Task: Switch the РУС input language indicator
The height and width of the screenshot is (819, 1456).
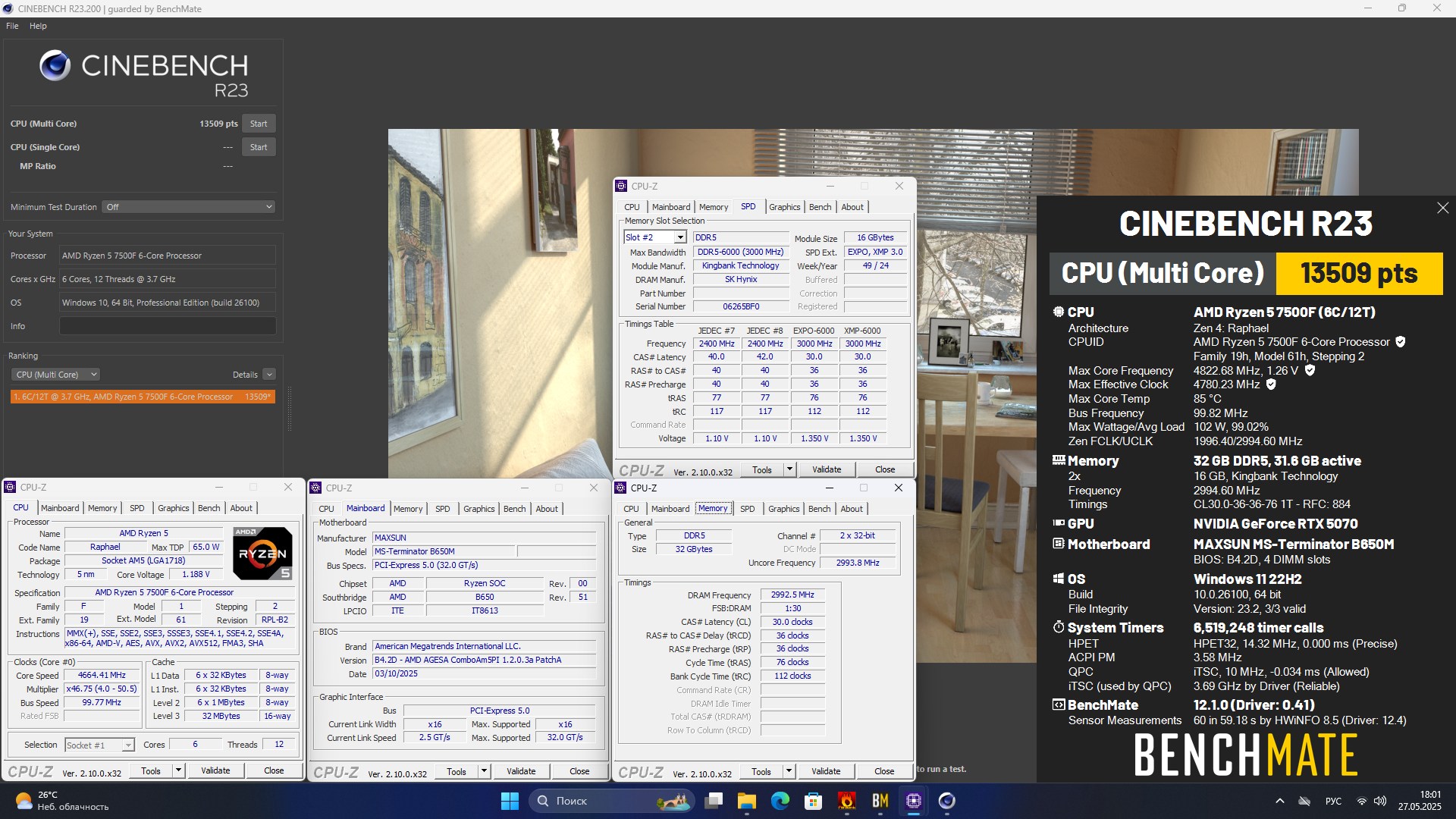Action: point(1333,801)
